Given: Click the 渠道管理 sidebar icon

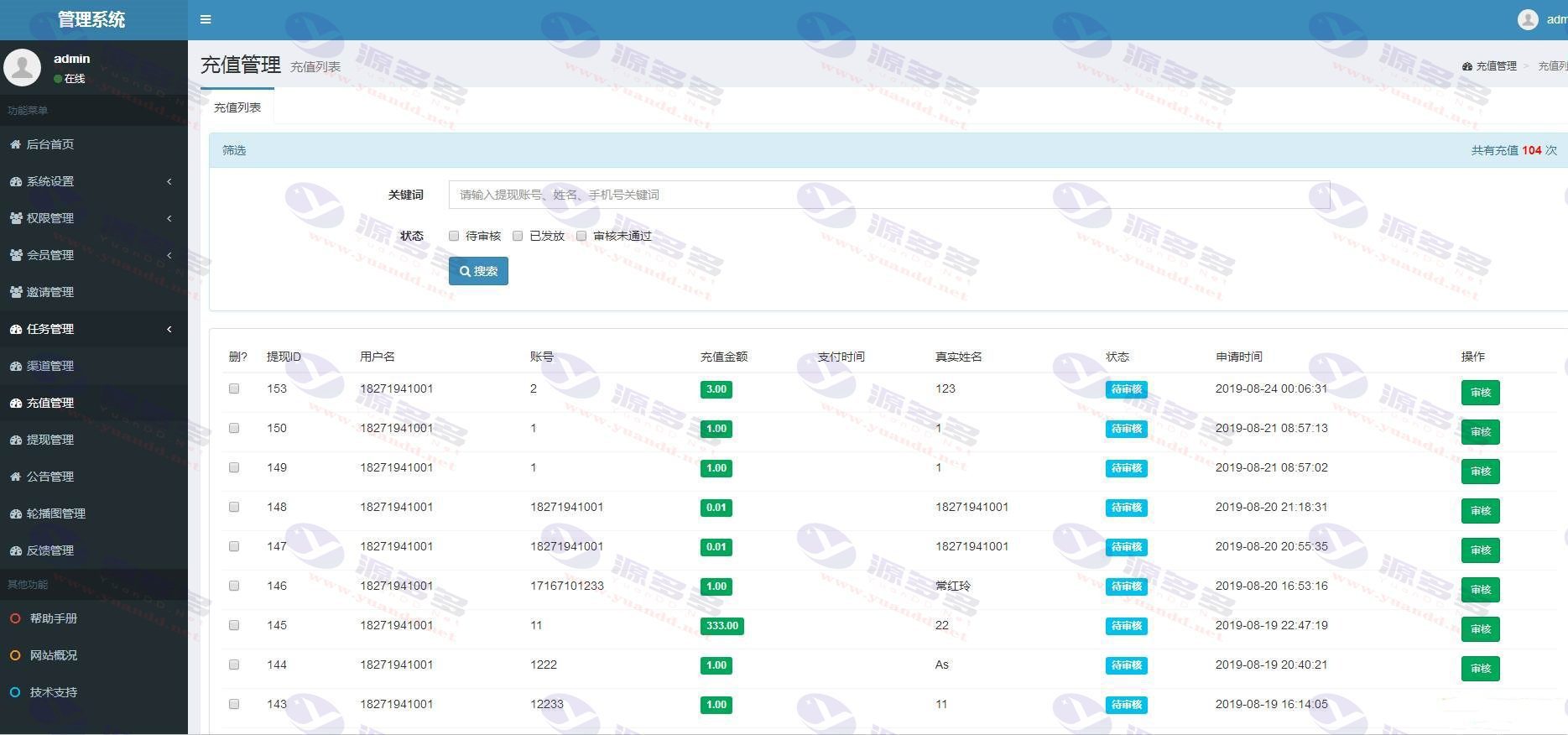Looking at the screenshot, I should 15,366.
